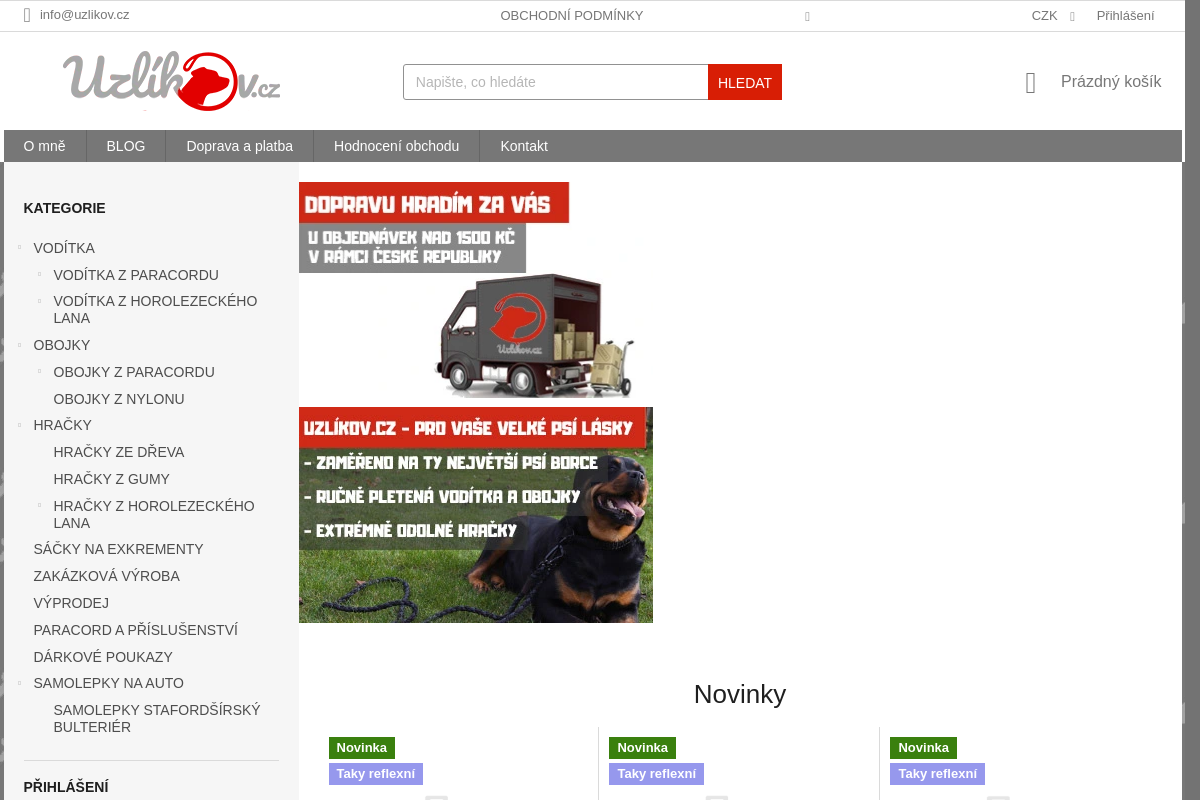Viewport: 1200px width, 800px height.
Task: Expand HRAČKY Z HOROLEZECKÉHO LANA arrow
Action: coord(40,504)
